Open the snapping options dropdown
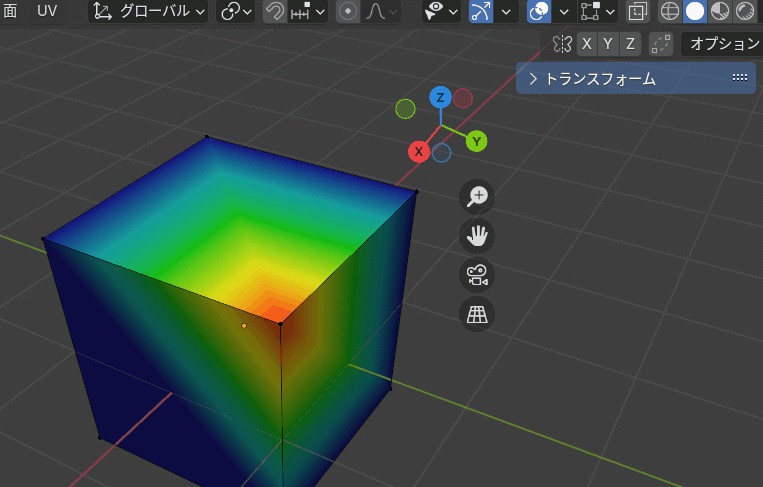 [x=308, y=11]
